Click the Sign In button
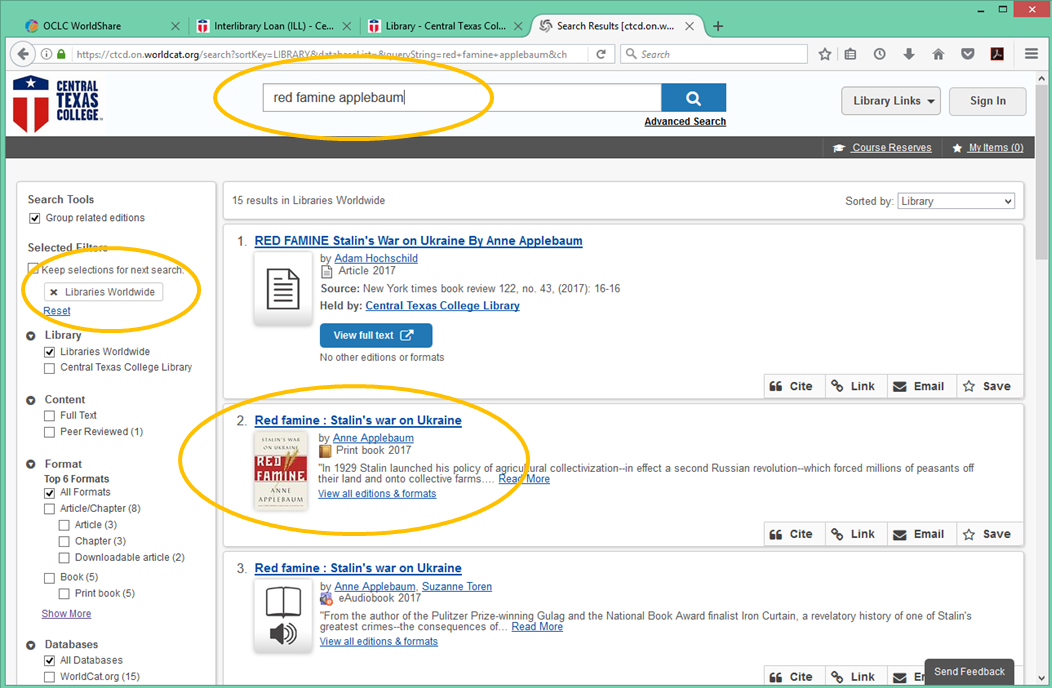 (988, 101)
